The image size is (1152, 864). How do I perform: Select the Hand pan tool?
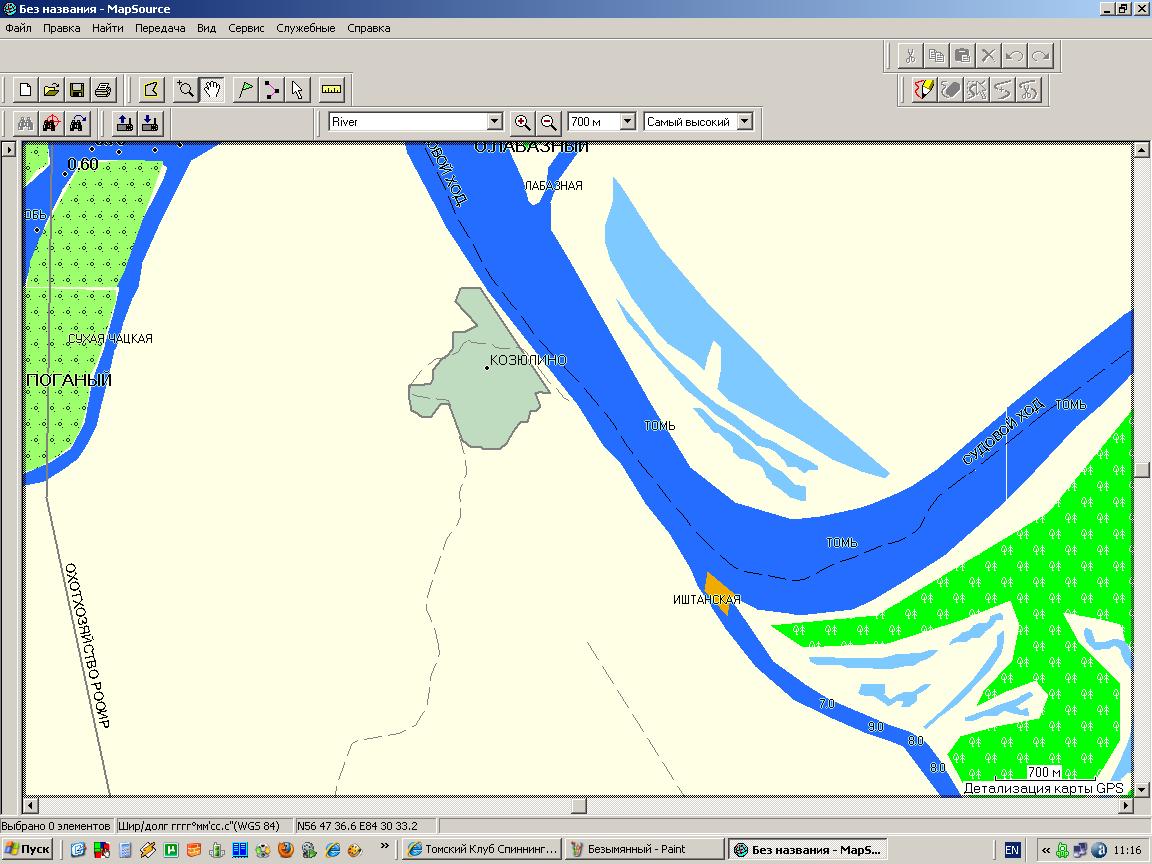coord(212,90)
